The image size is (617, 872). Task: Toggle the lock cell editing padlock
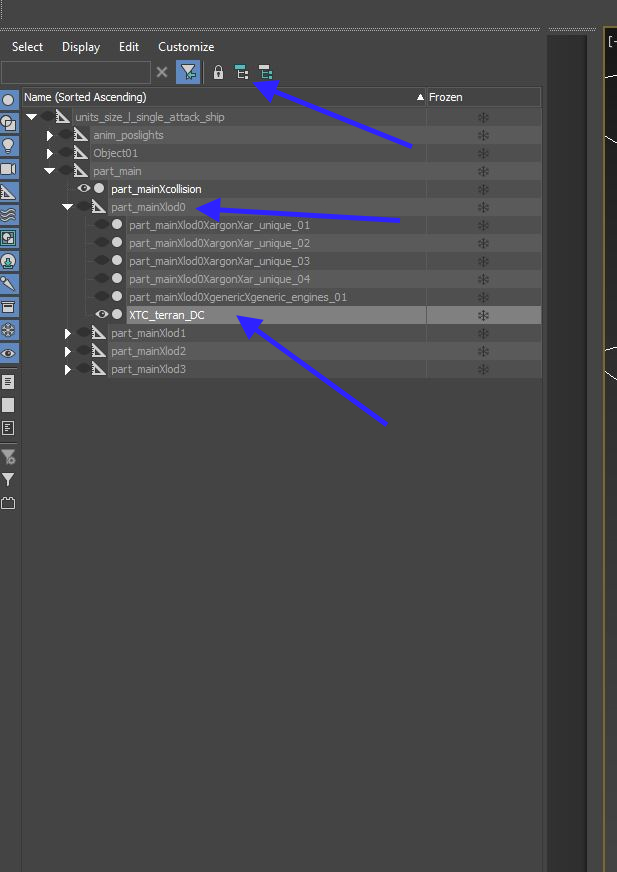(218, 72)
